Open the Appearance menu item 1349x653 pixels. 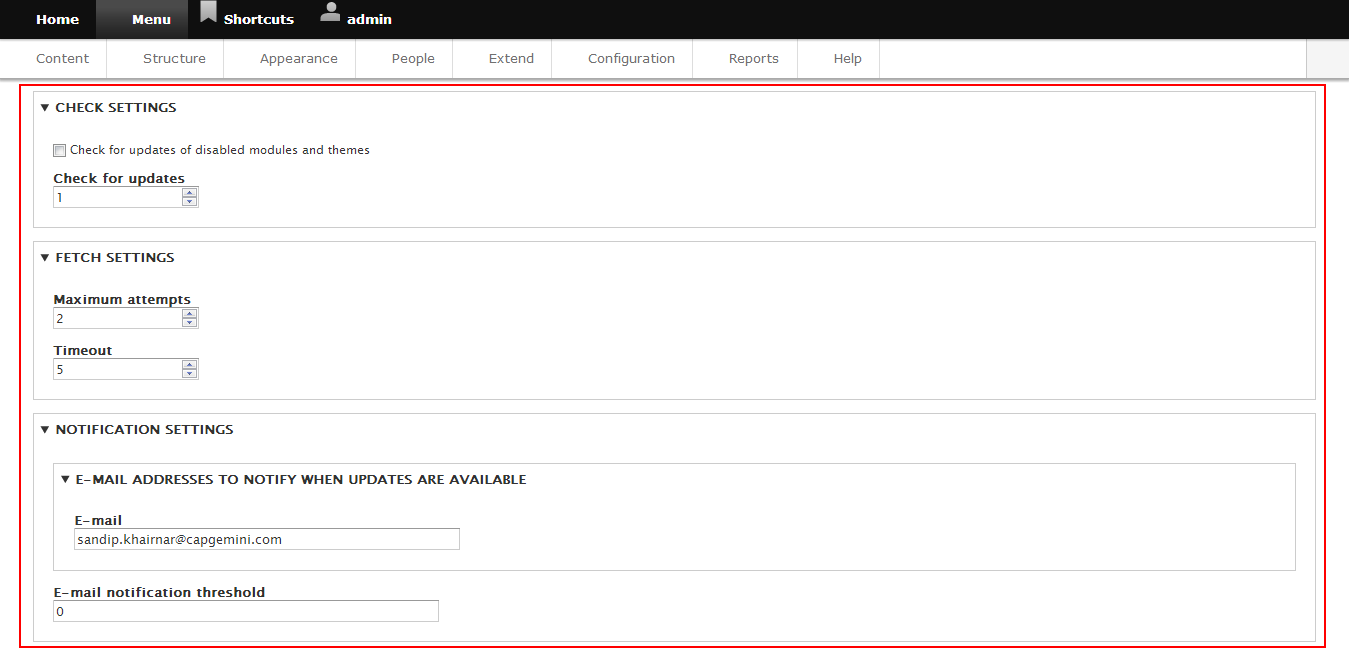pos(299,59)
